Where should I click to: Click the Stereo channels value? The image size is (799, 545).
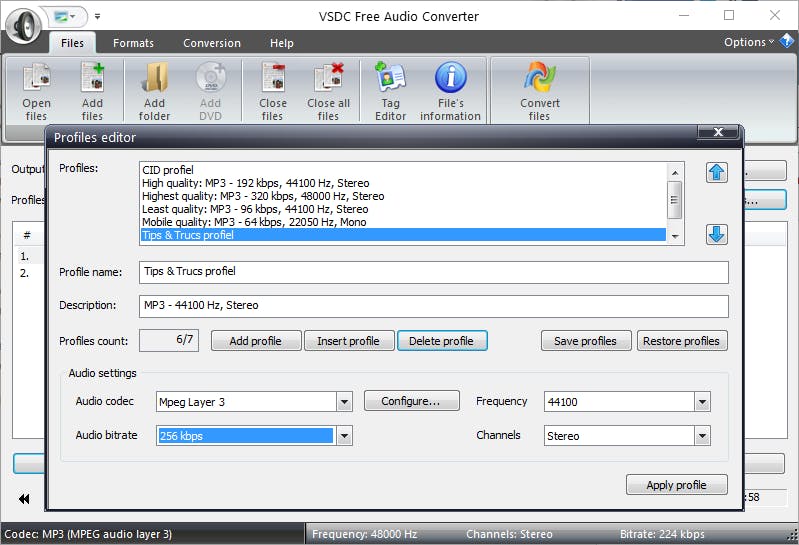click(x=619, y=436)
